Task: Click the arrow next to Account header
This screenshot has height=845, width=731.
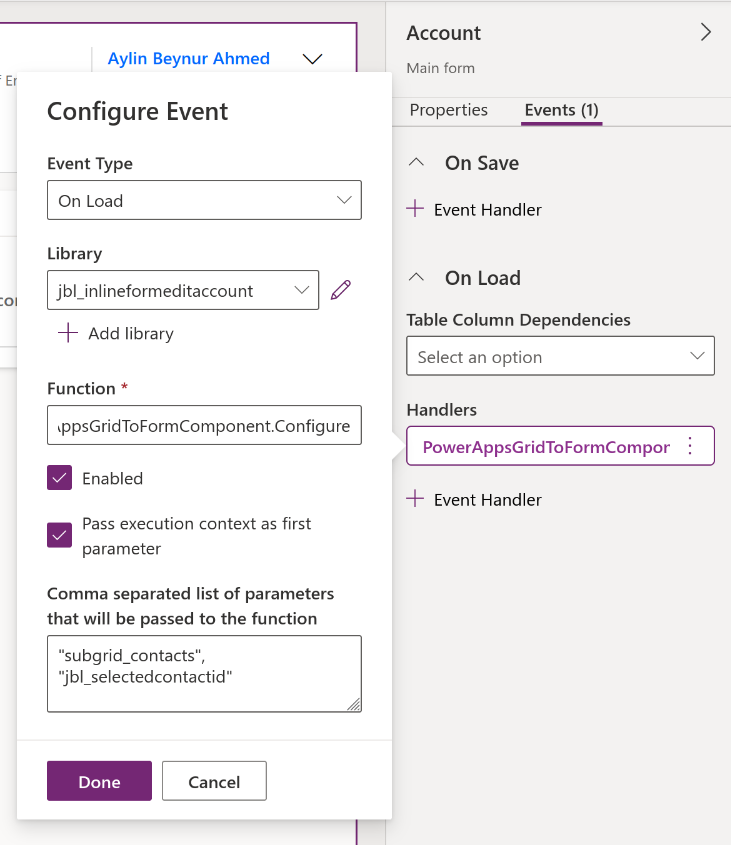Action: point(706,31)
